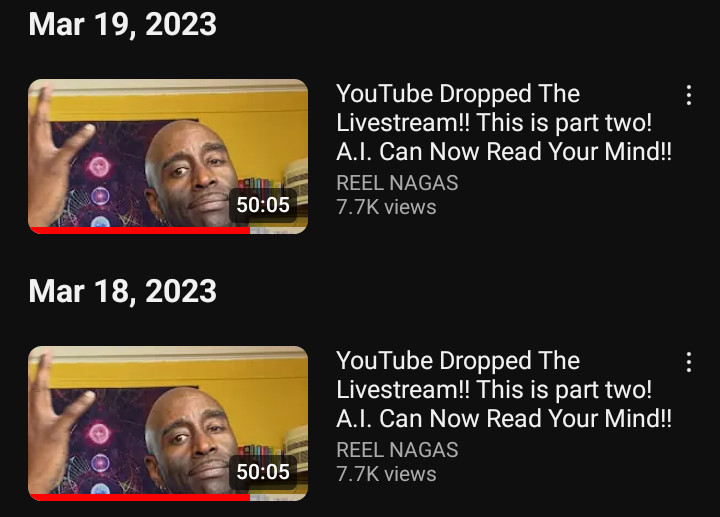
Task: Click the 50:05 duration badge on Mar 18 video
Action: pyautogui.click(x=263, y=472)
